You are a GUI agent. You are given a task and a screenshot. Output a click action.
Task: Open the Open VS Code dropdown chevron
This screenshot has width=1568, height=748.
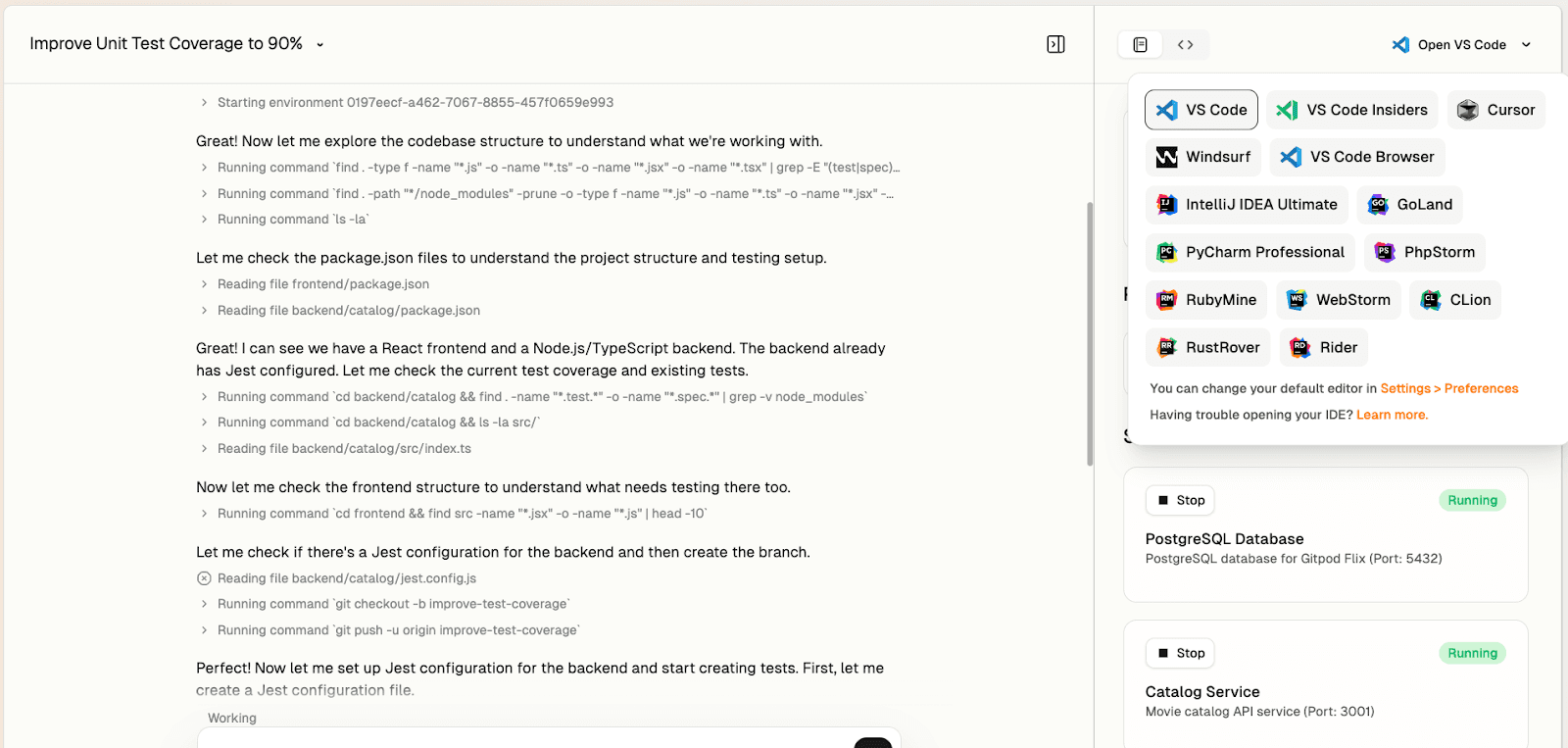(1526, 44)
